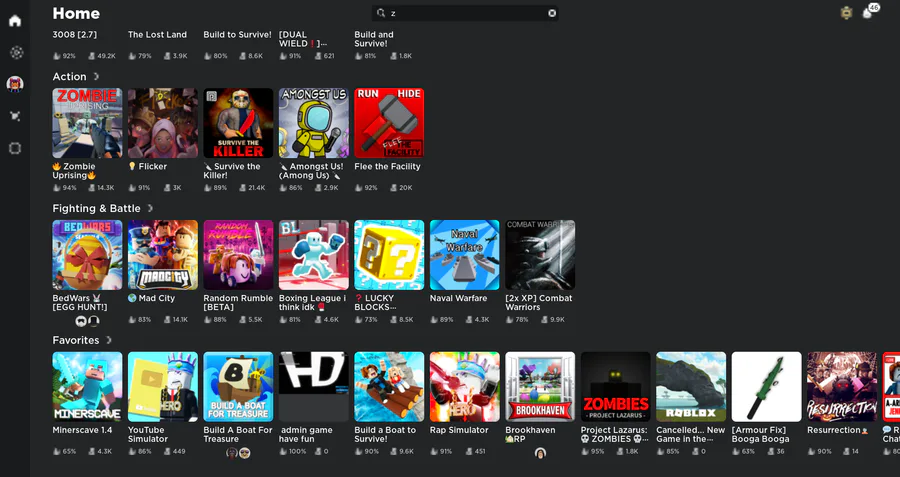Click 'Flee the Facility' title text
Screen dimensions: 900x477
[387, 166]
